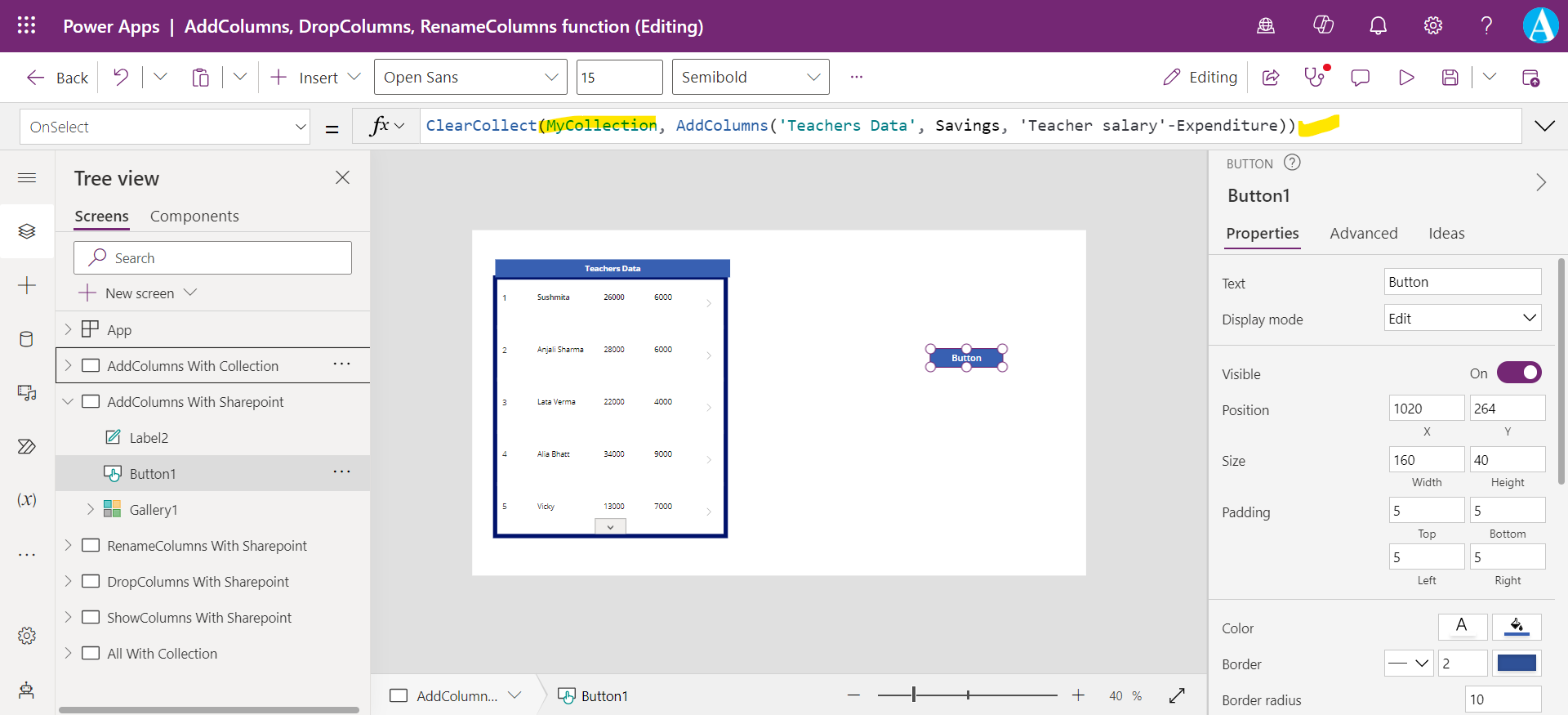
Task: Open the Data icon in left sidebar
Action: click(27, 339)
